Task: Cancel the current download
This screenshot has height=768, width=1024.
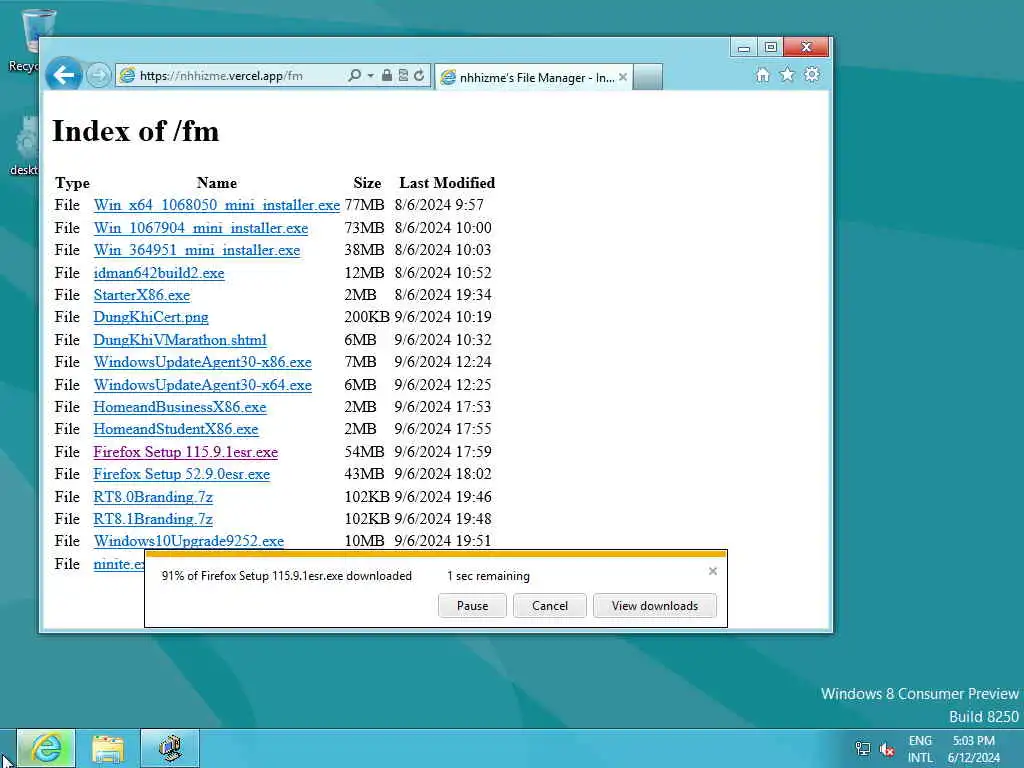Action: pyautogui.click(x=550, y=606)
